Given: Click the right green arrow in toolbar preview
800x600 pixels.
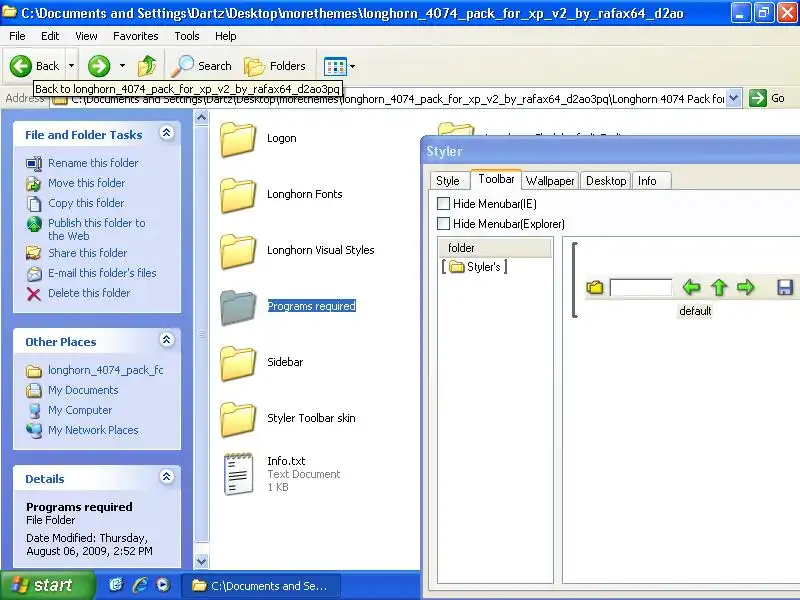Looking at the screenshot, I should (746, 287).
